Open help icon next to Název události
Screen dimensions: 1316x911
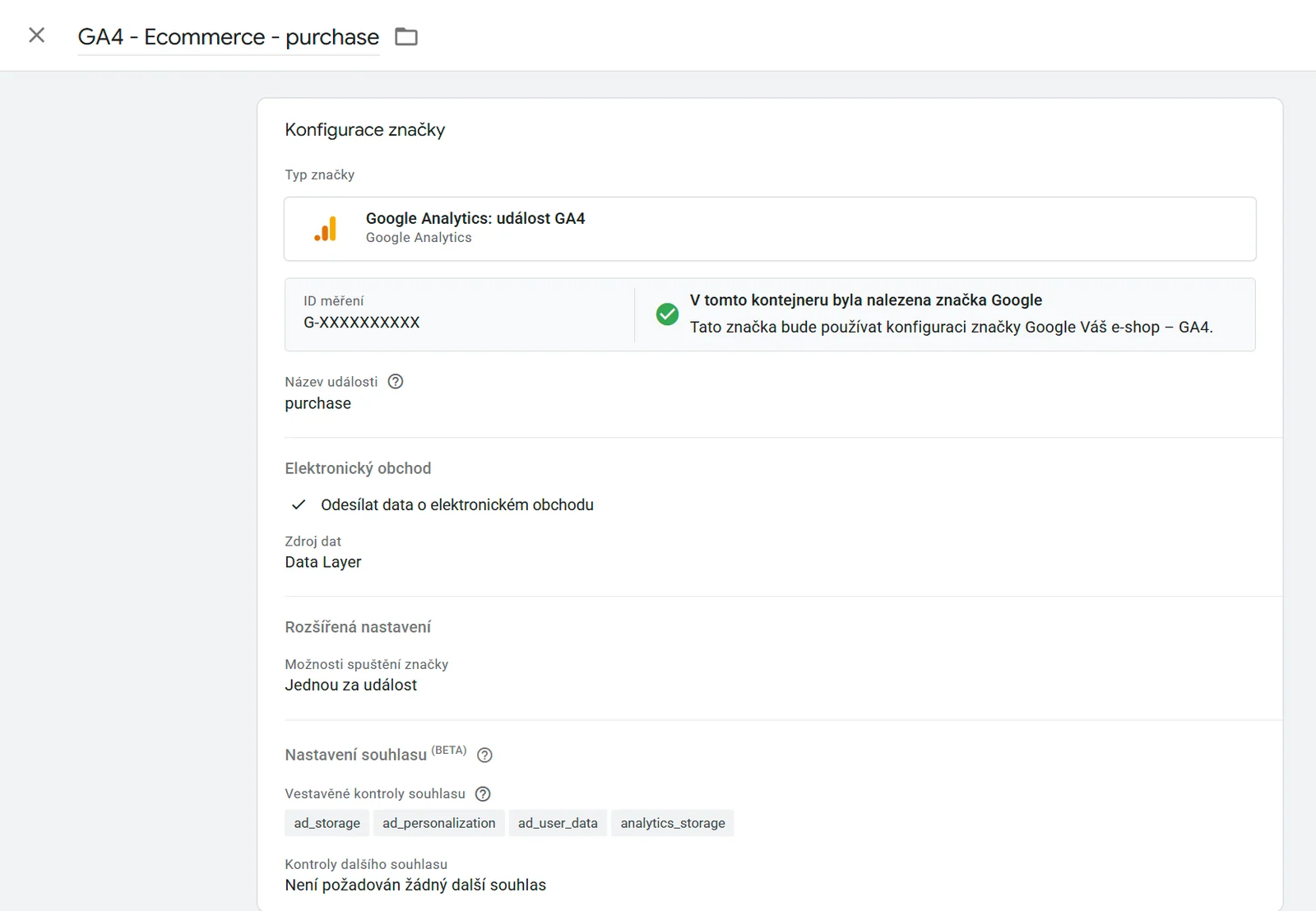[x=396, y=382]
